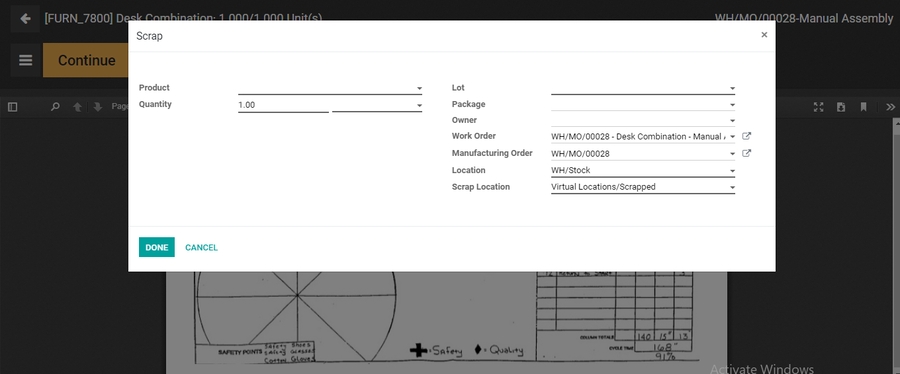Click the PDF bookmark icon
The height and width of the screenshot is (374, 900).
point(863,107)
